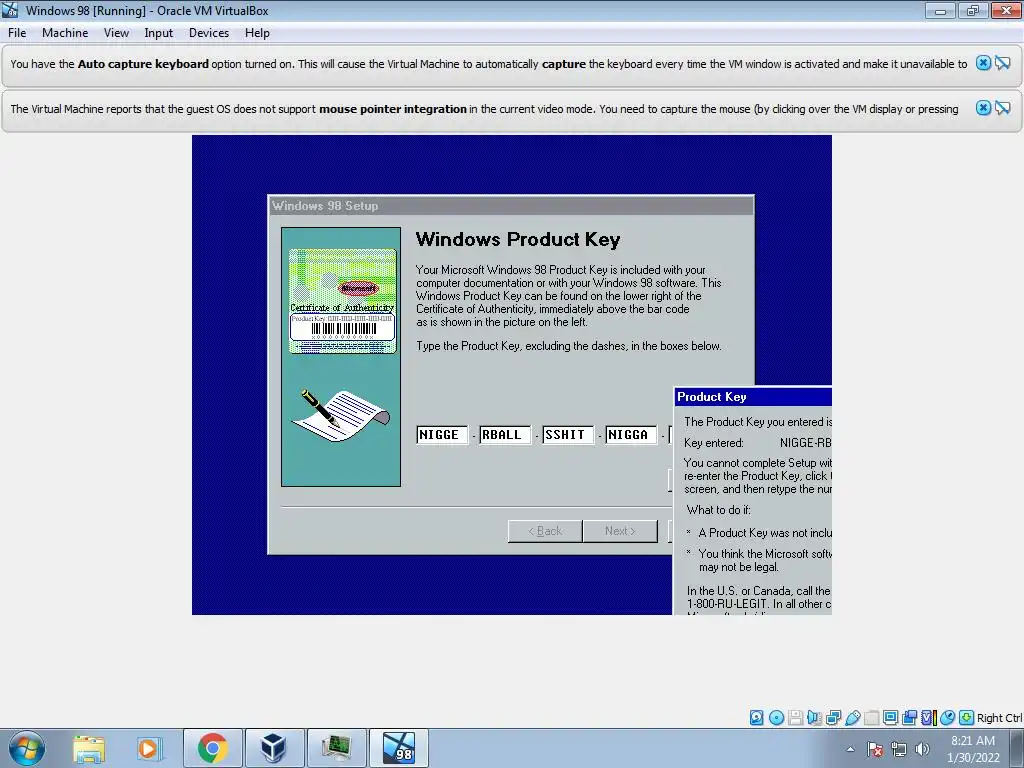Open the View menu
Image resolution: width=1024 pixels, height=768 pixels.
116,33
